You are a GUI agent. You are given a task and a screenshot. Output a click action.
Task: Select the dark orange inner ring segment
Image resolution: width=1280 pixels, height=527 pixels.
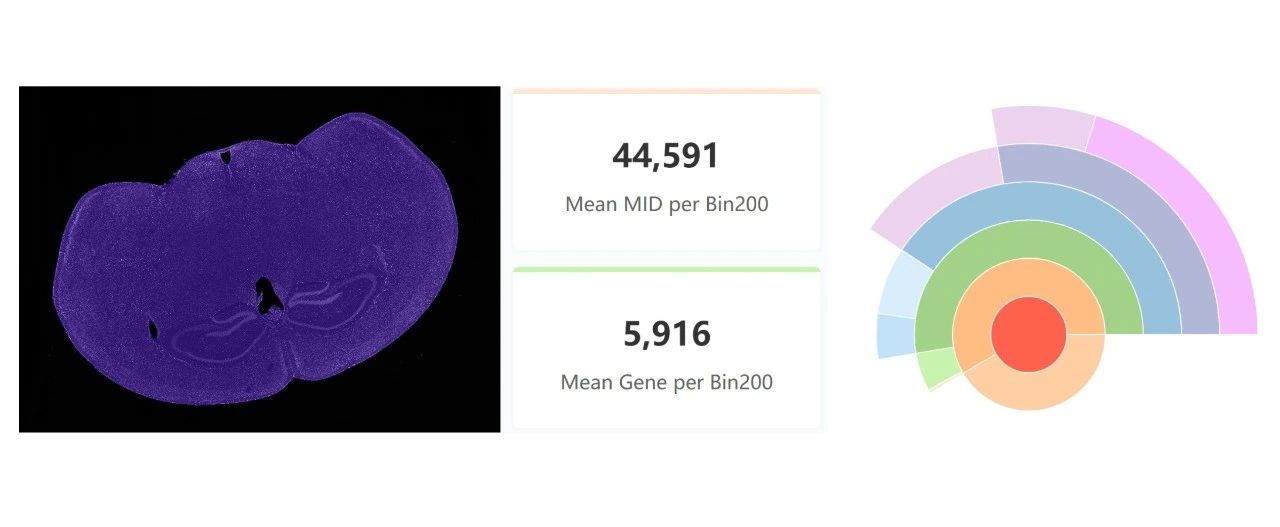pos(1029,279)
